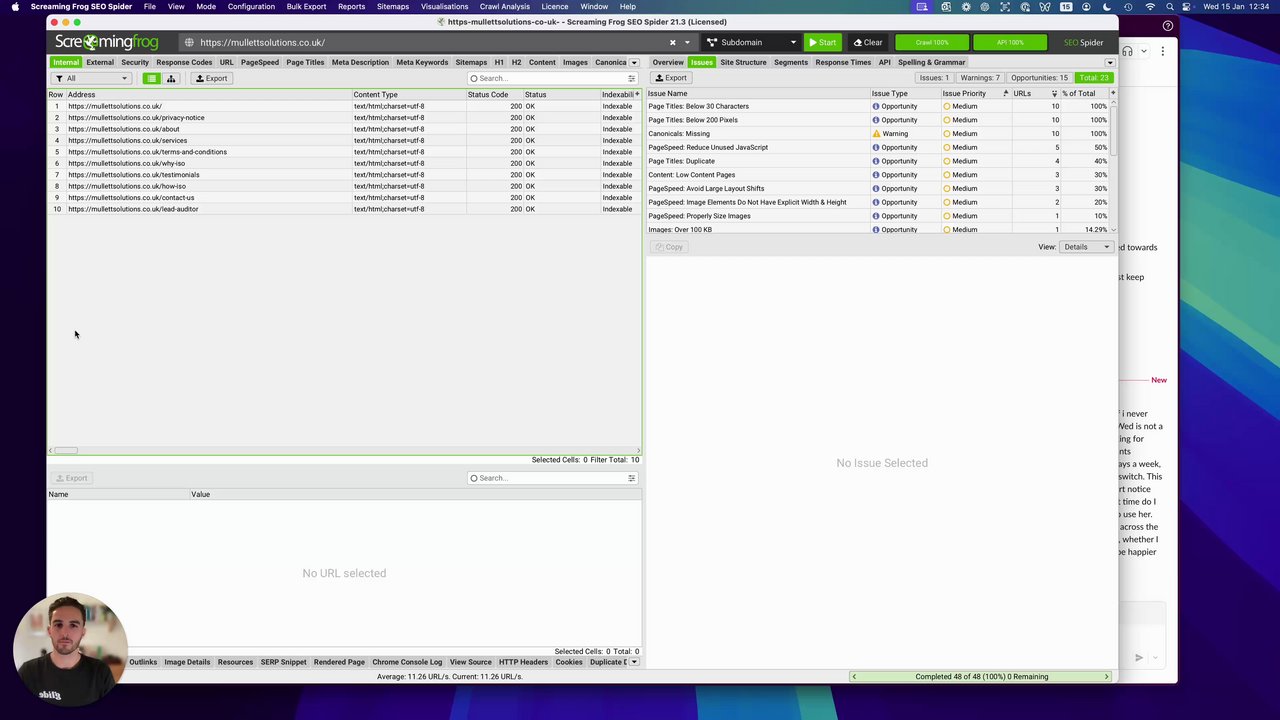Click the Crawl 100% progress bar
1280x720 pixels.
tap(931, 42)
